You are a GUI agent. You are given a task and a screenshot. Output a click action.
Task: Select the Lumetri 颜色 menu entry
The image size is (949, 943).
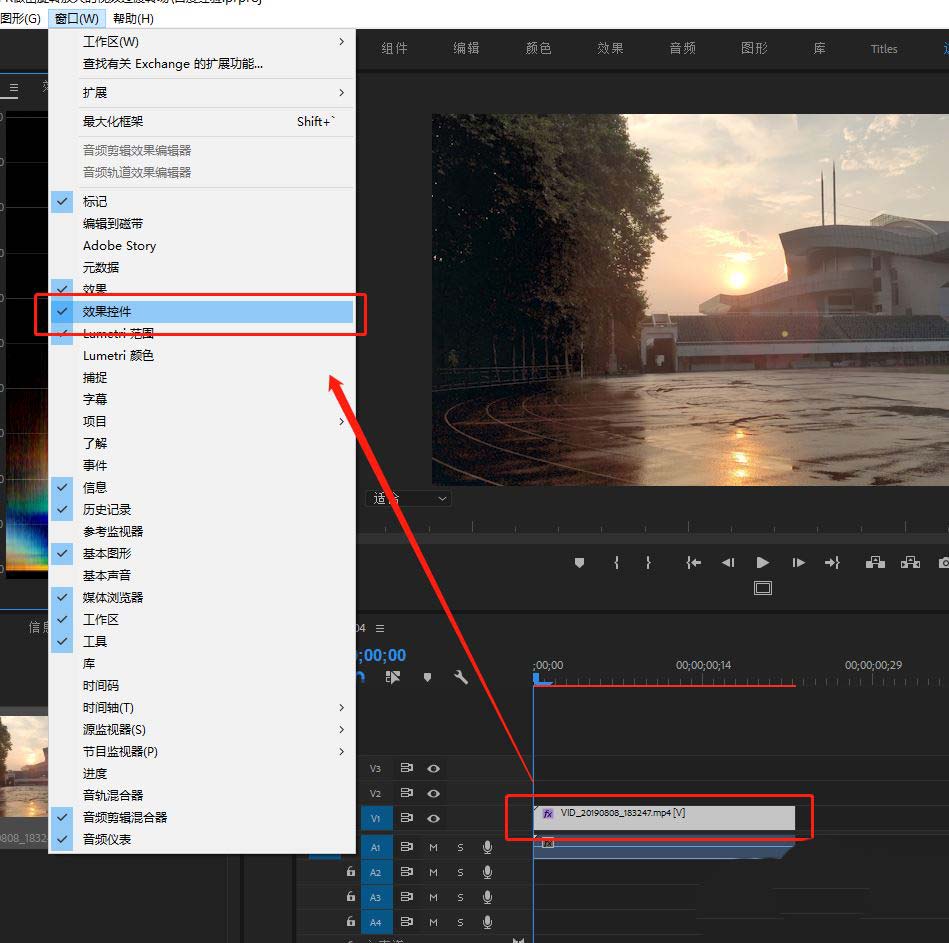click(x=118, y=356)
